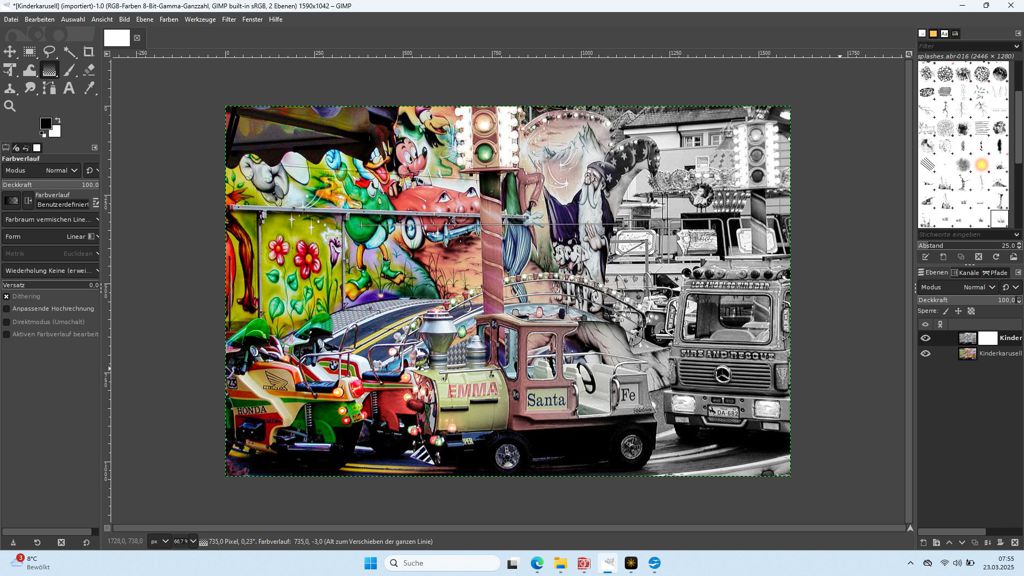Select the white layer mask thumbnail

pyautogui.click(x=987, y=338)
